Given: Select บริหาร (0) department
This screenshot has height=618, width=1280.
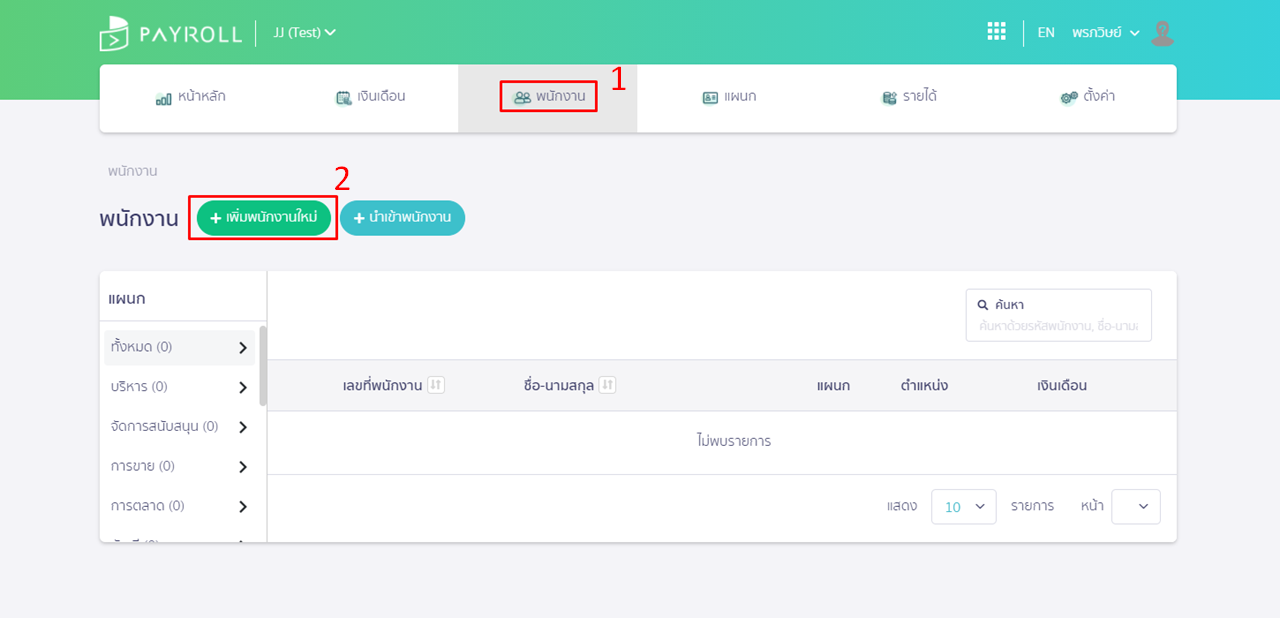Looking at the screenshot, I should point(180,387).
